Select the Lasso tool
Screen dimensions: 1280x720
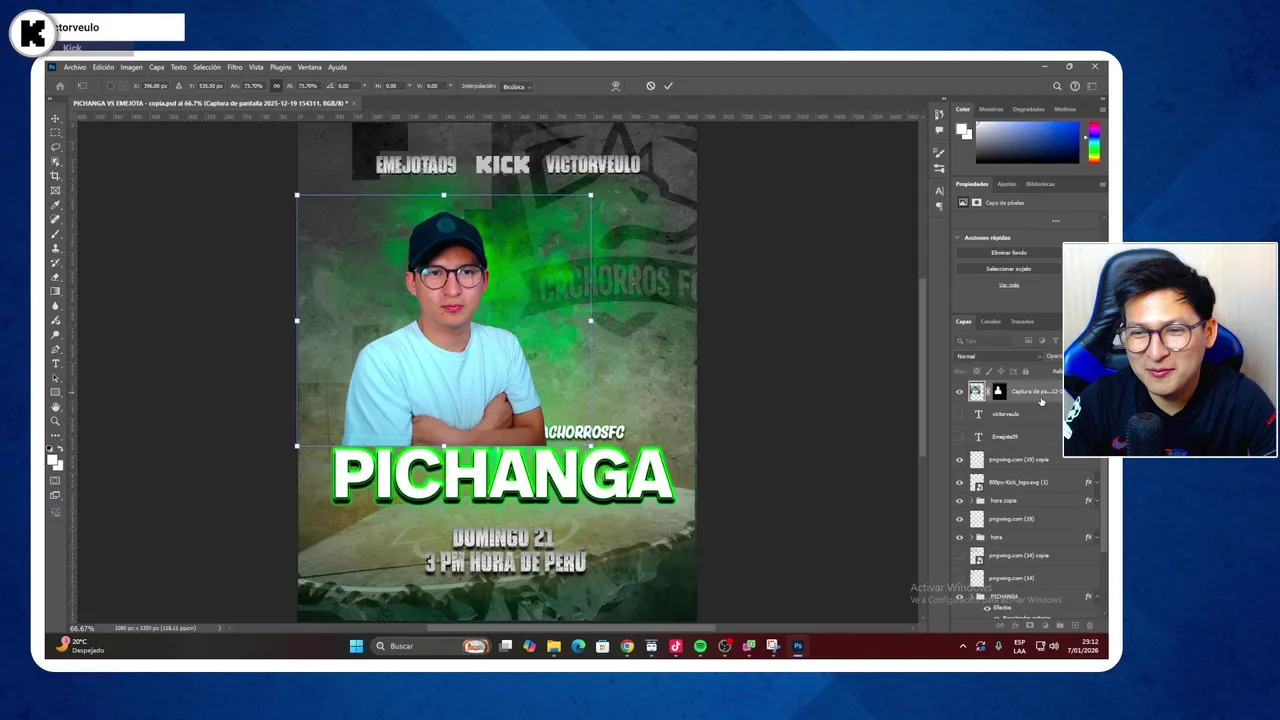(x=55, y=147)
